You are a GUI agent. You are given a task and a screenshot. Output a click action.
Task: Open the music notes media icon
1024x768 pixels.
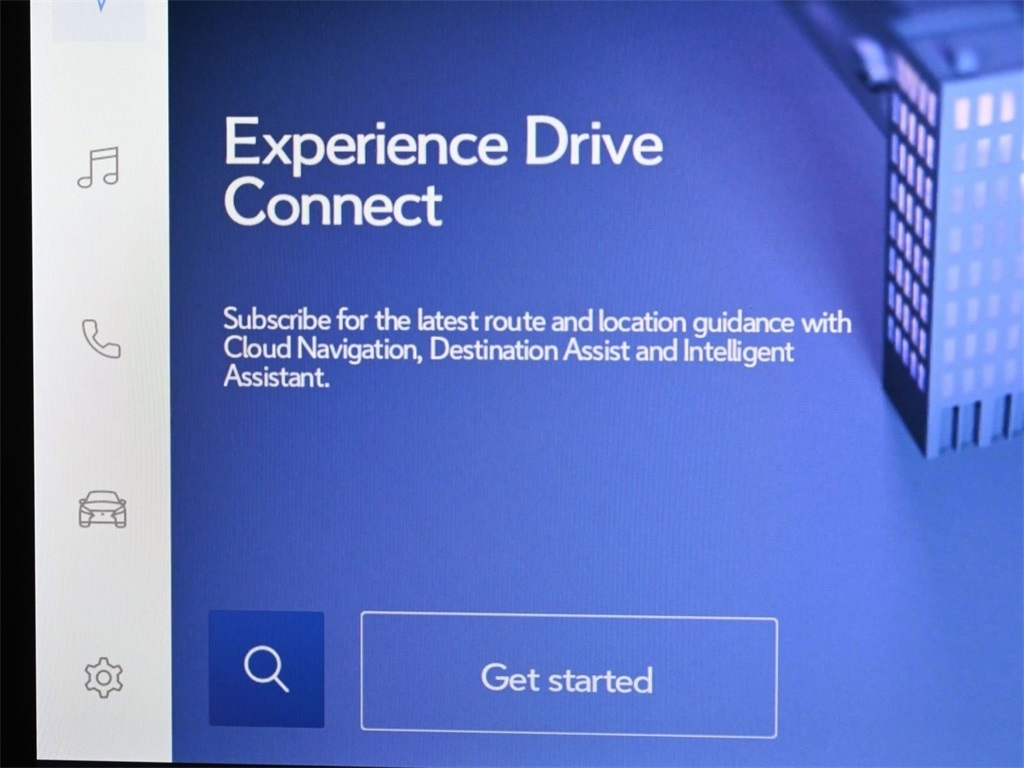pos(99,167)
